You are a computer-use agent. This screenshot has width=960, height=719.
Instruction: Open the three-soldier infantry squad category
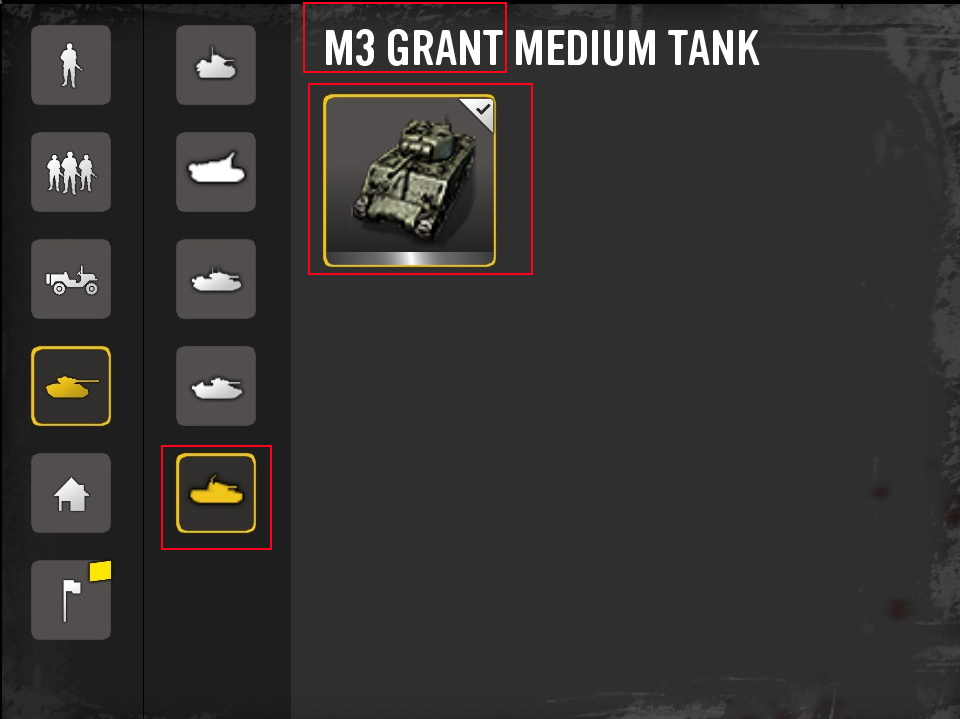coord(71,172)
